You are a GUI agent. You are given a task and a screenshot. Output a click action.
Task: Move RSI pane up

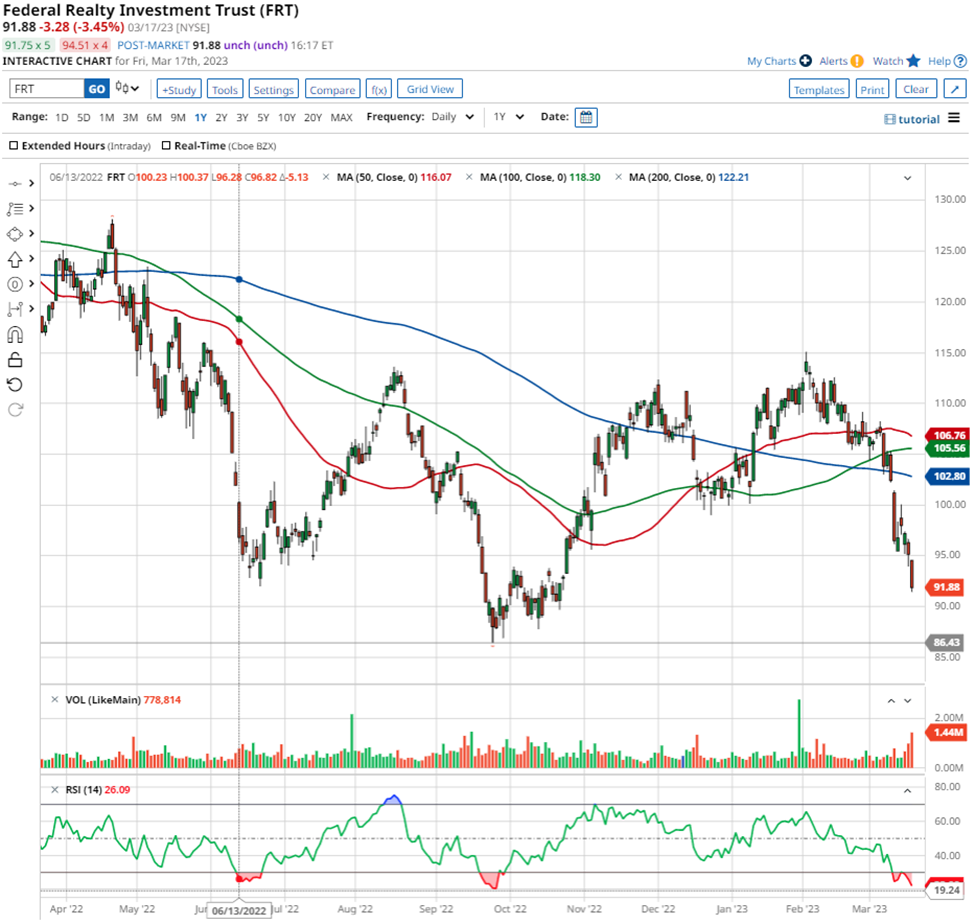(907, 791)
